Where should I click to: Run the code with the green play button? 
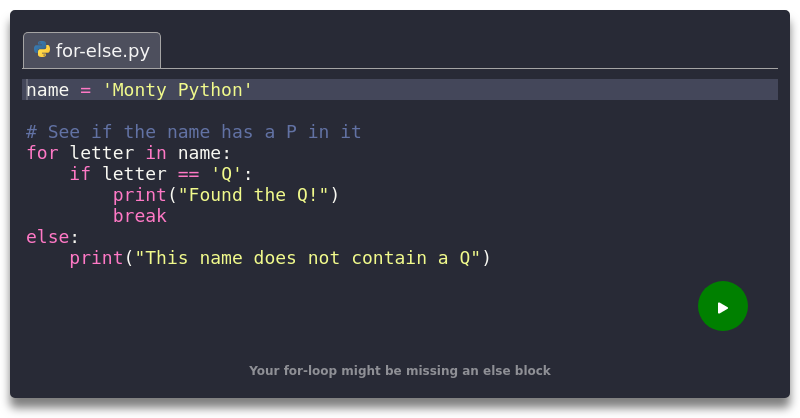click(722, 306)
